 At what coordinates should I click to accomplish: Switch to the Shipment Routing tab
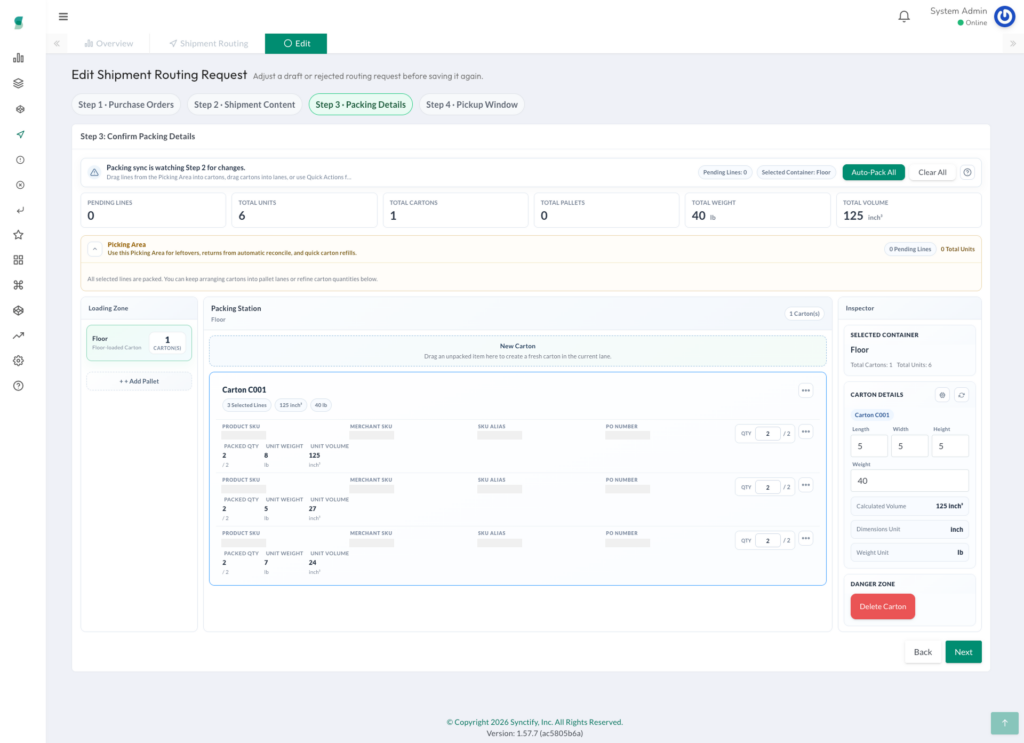click(x=209, y=43)
